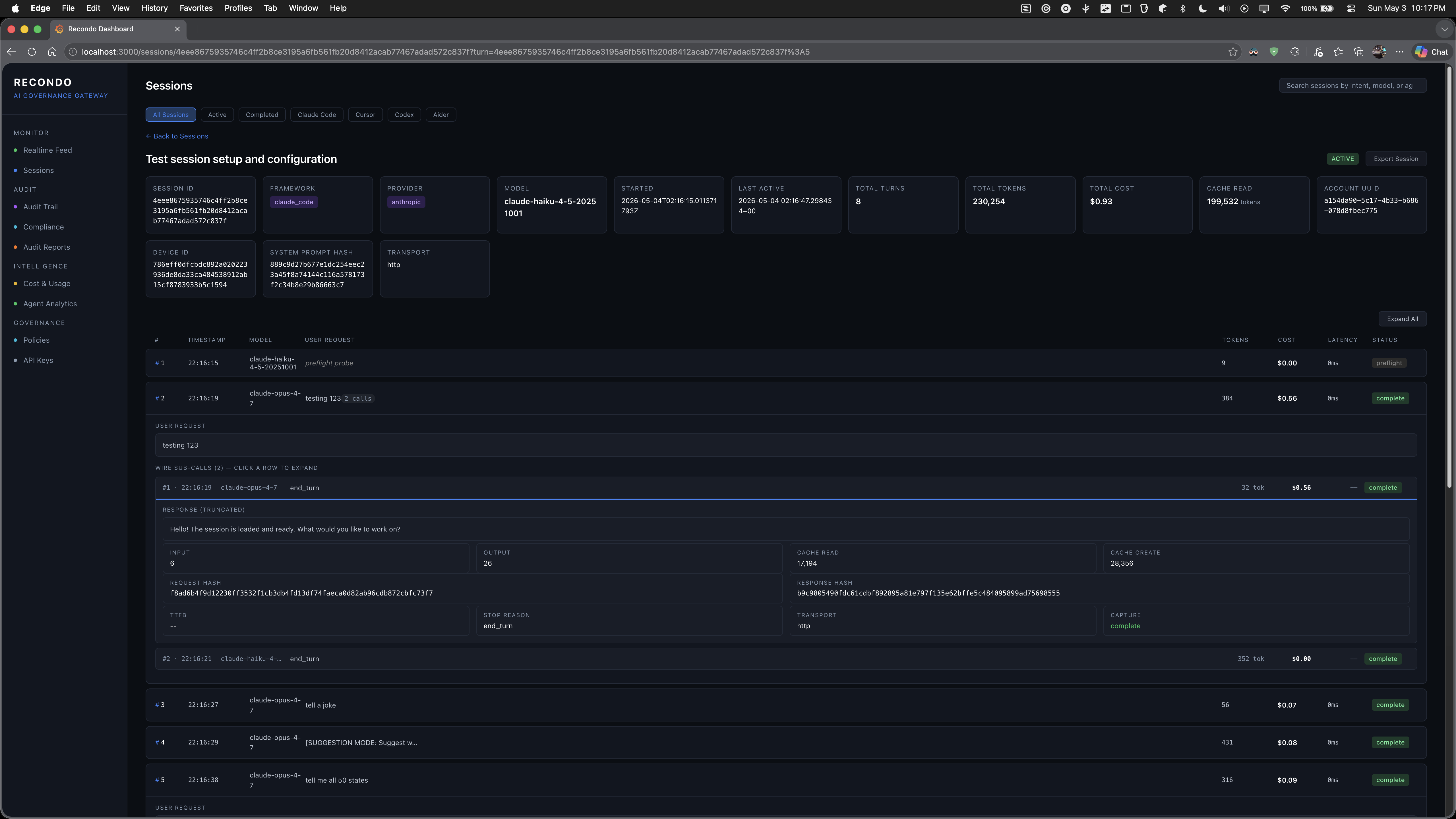The width and height of the screenshot is (1456, 819).
Task: Filter sessions by Codex
Action: 404,115
